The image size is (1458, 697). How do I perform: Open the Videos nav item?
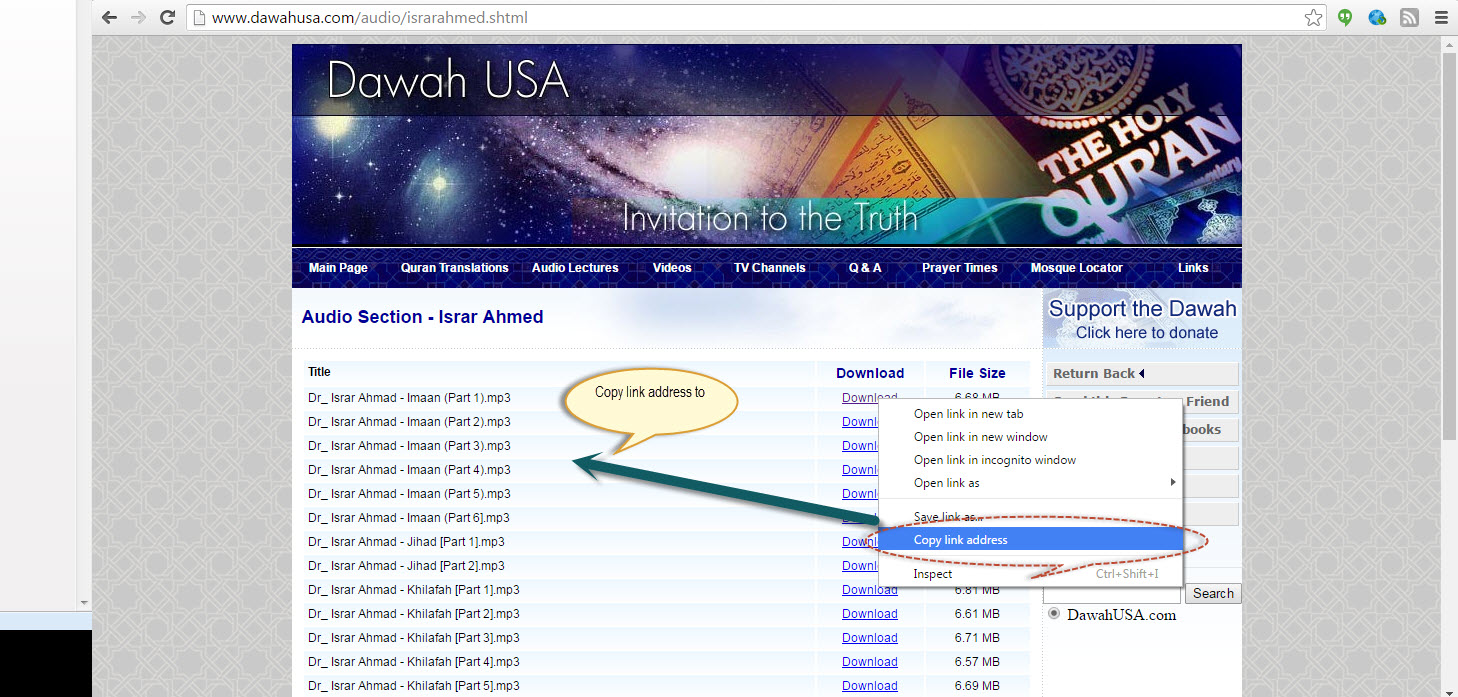point(672,268)
